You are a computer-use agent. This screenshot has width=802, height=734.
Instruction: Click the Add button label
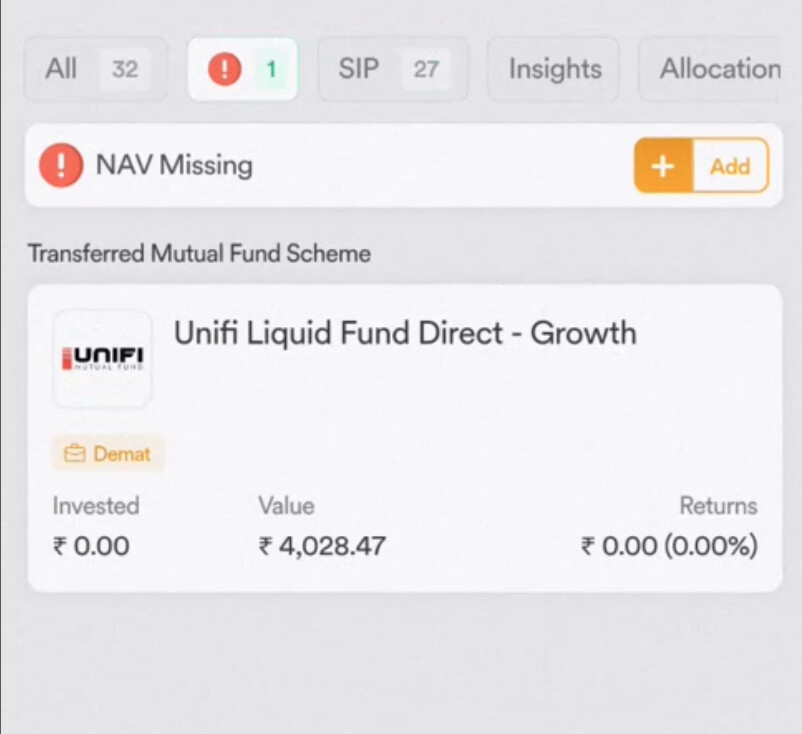pos(730,166)
